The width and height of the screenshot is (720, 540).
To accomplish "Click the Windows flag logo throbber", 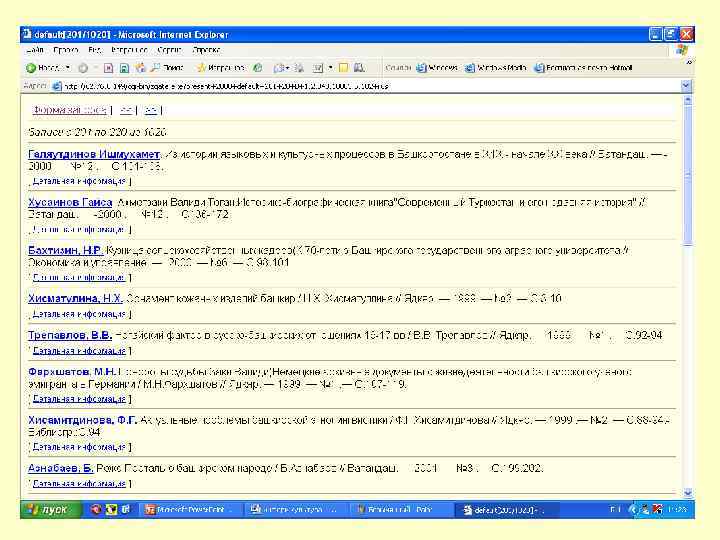I will tap(682, 50).
